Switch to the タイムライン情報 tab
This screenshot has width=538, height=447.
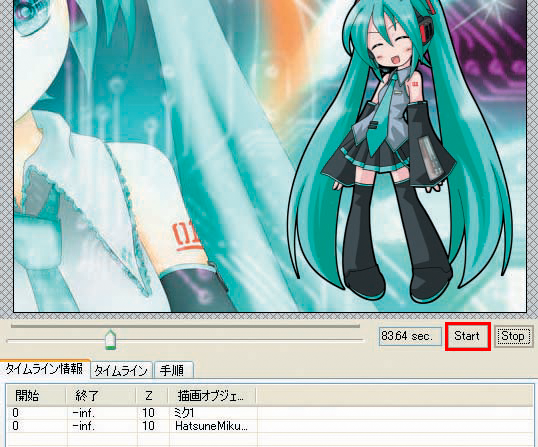point(45,369)
